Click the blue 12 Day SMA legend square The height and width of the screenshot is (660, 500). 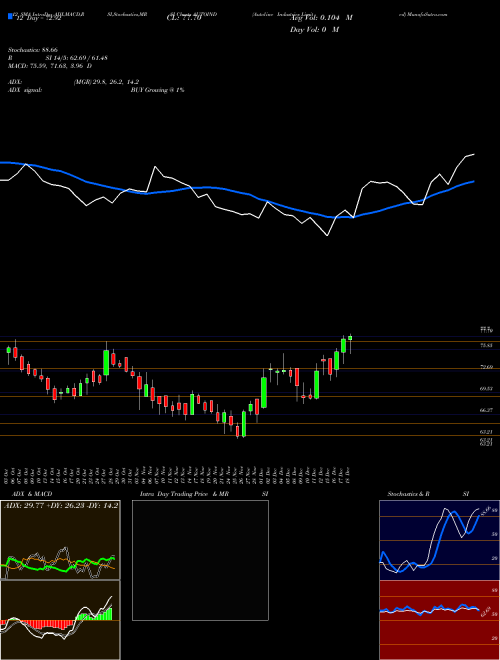[10, 17]
